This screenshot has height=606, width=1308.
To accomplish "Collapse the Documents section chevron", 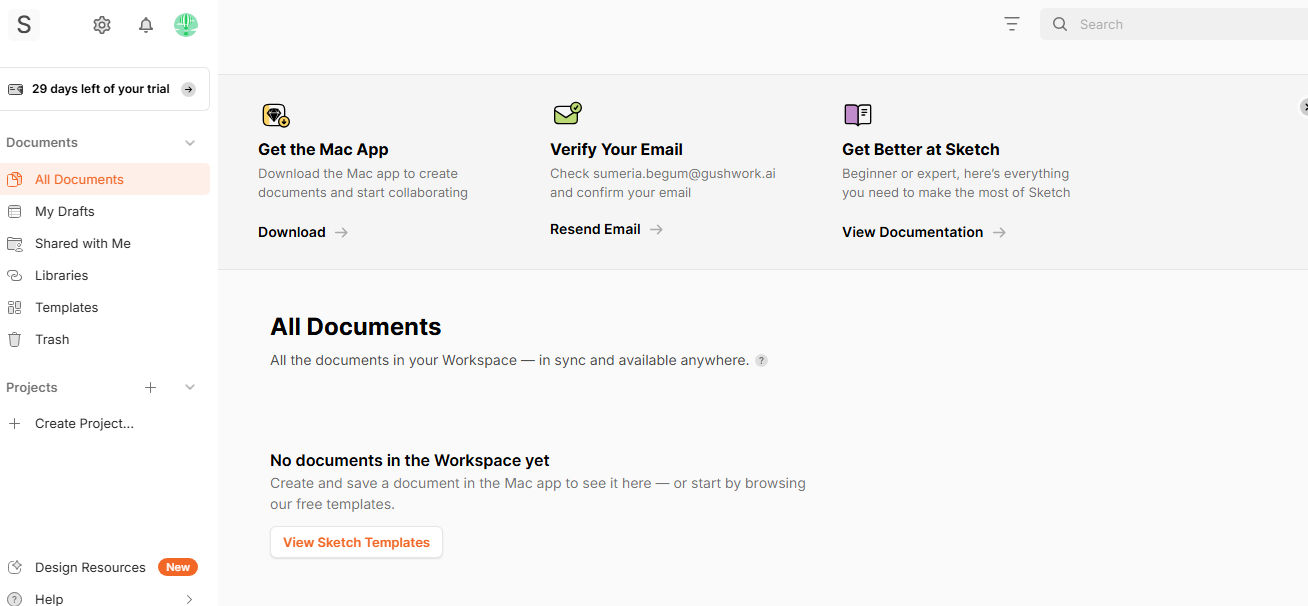I will point(190,143).
